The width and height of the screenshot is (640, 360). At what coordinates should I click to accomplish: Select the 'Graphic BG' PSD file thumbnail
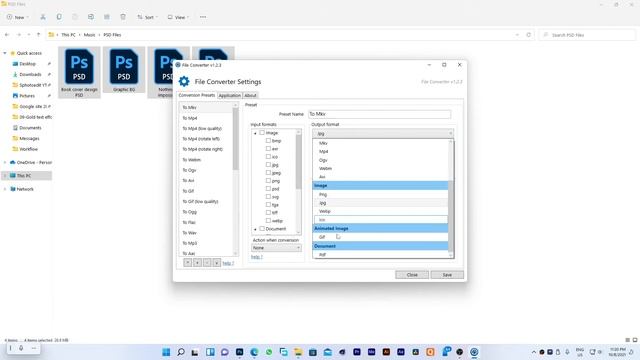tap(124, 70)
